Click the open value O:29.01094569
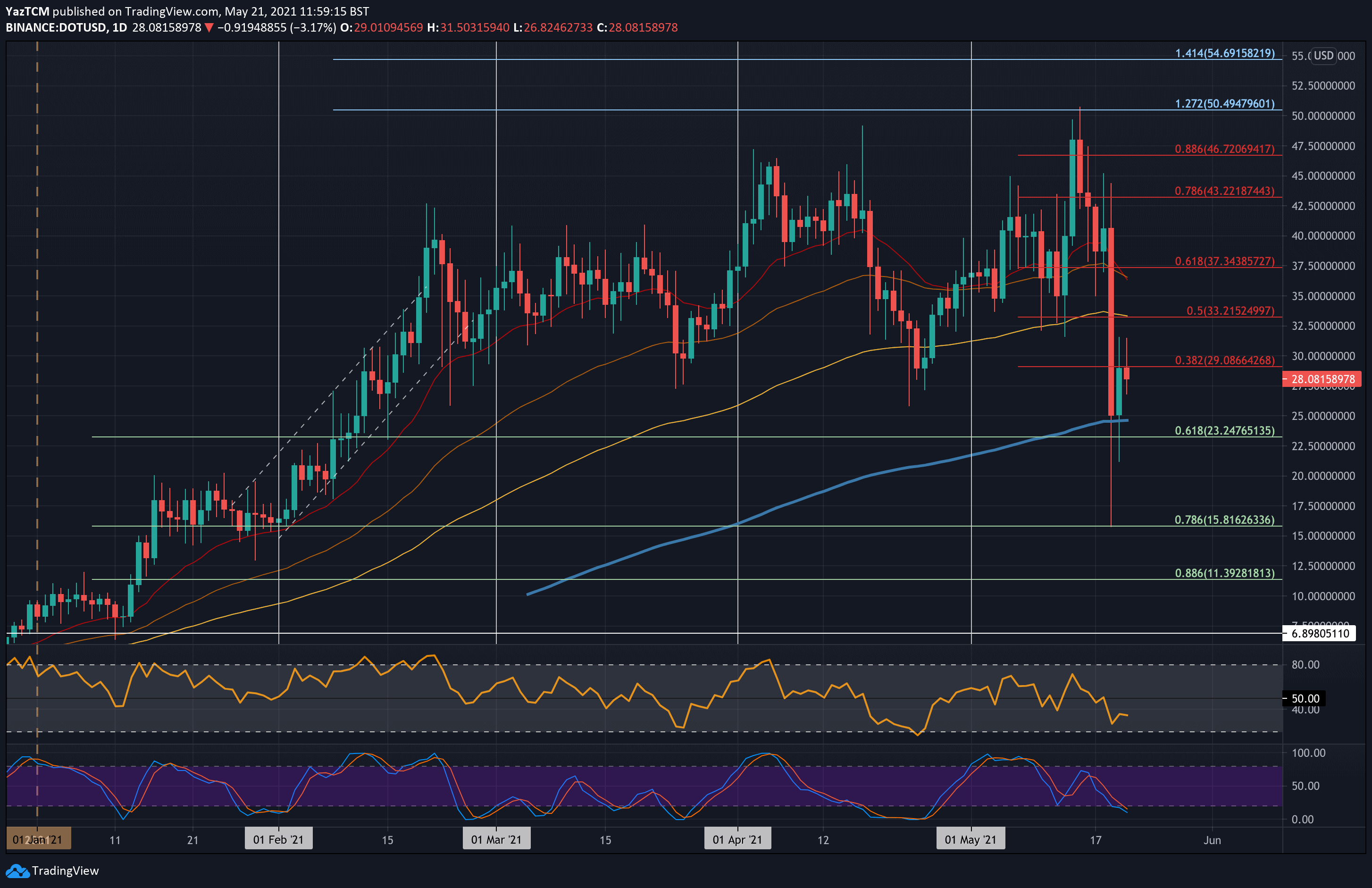This screenshot has width=1372, height=888. click(382, 28)
